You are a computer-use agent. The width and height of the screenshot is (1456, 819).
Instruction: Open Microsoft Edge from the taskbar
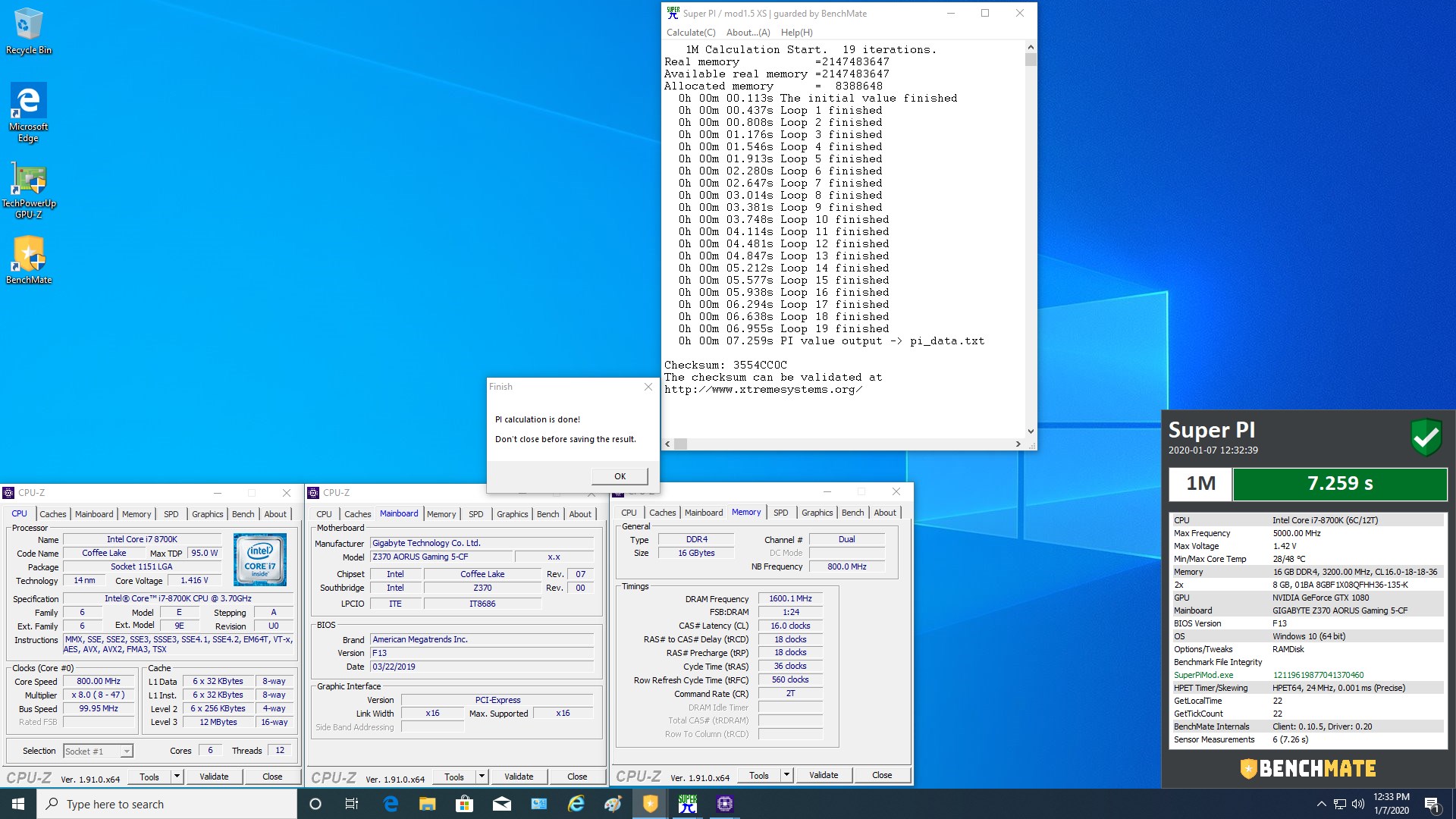391,804
